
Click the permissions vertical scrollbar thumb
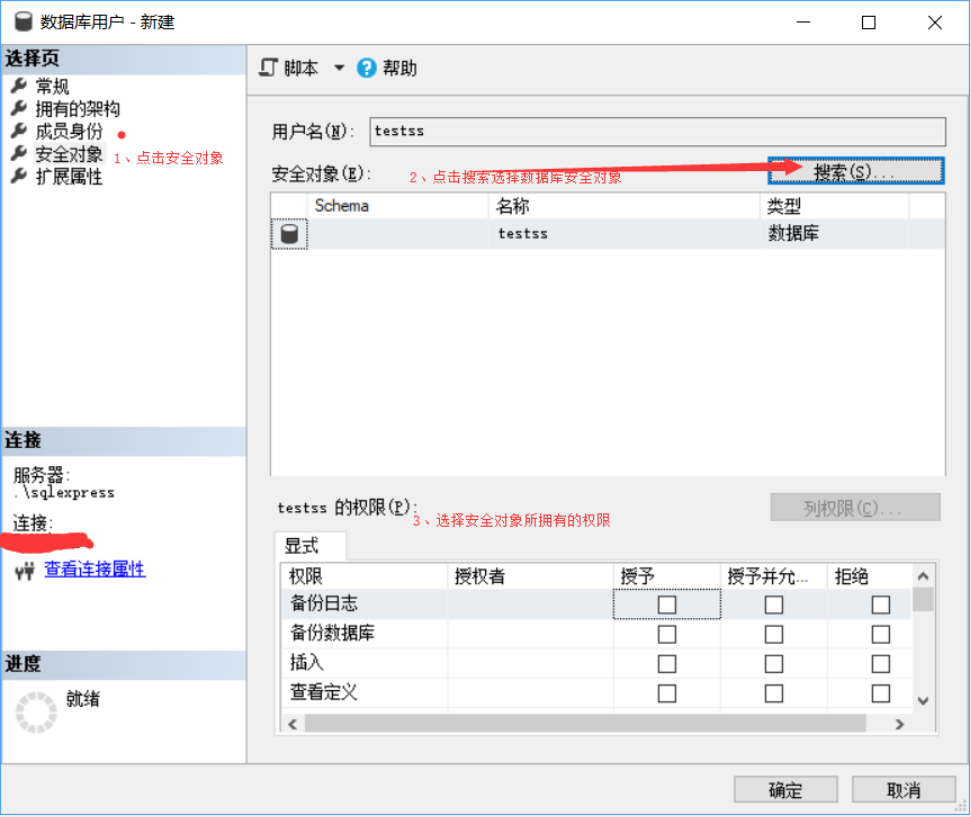[x=923, y=599]
